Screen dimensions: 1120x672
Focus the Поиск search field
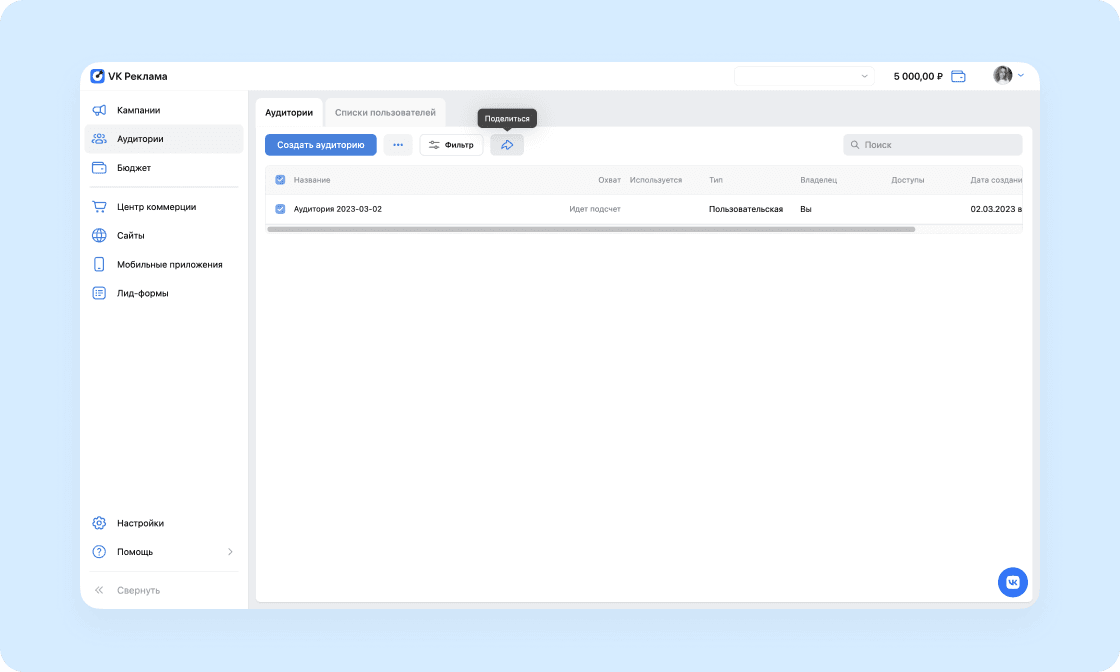[932, 145]
